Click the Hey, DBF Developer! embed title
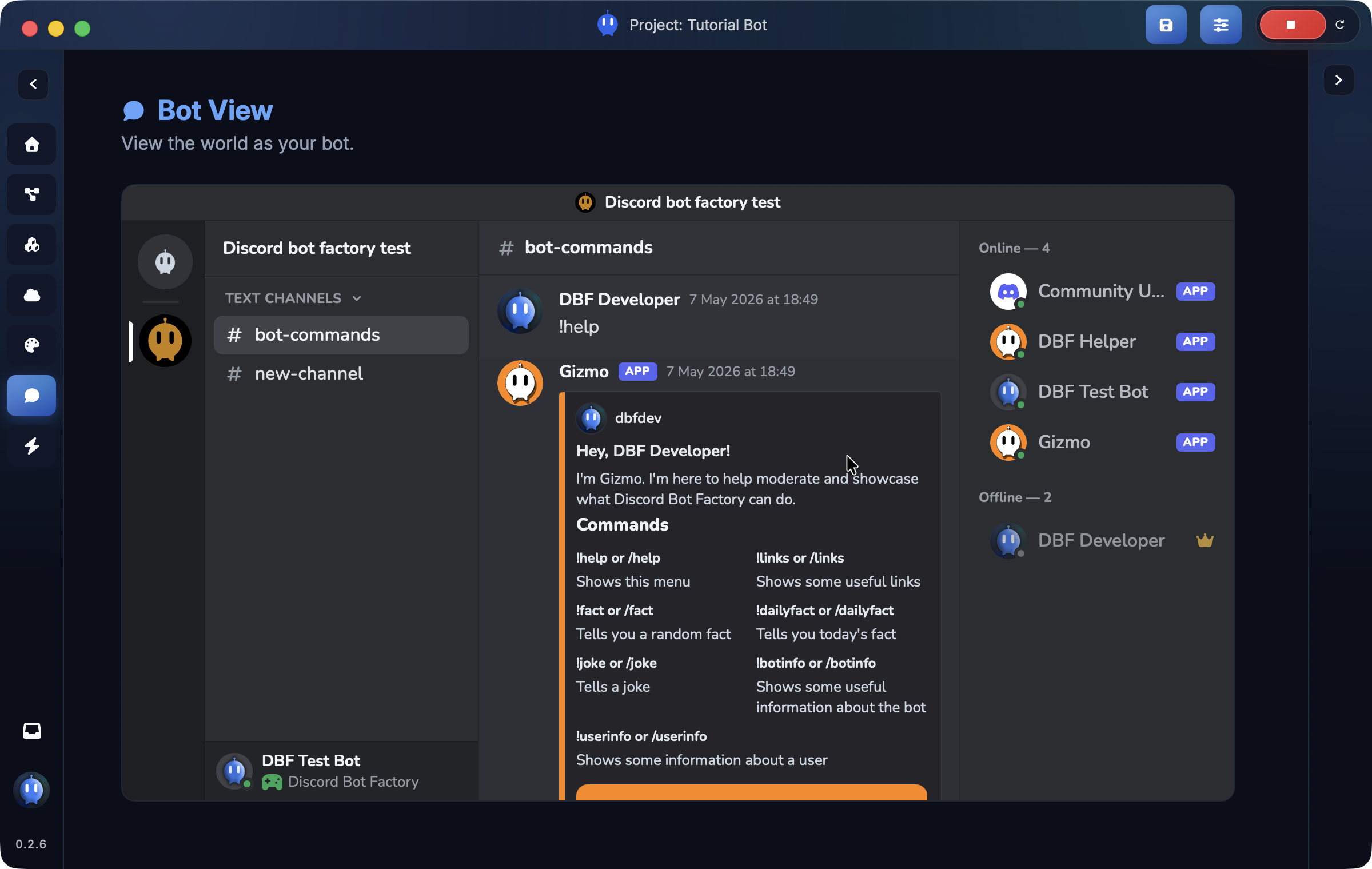The height and width of the screenshot is (869, 1372). [x=653, y=451]
